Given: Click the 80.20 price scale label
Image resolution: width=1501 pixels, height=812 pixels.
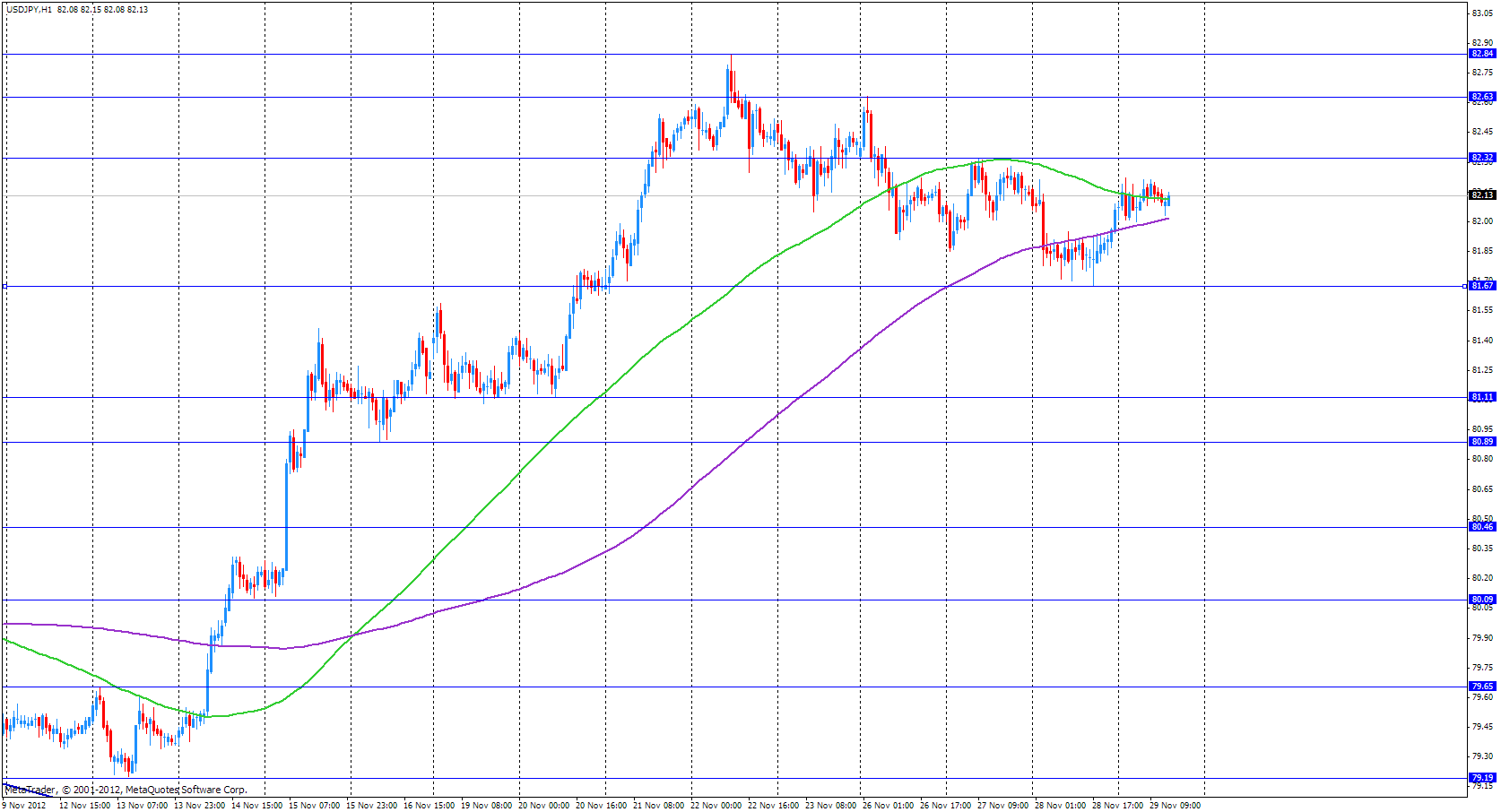Looking at the screenshot, I should pos(1482,578).
